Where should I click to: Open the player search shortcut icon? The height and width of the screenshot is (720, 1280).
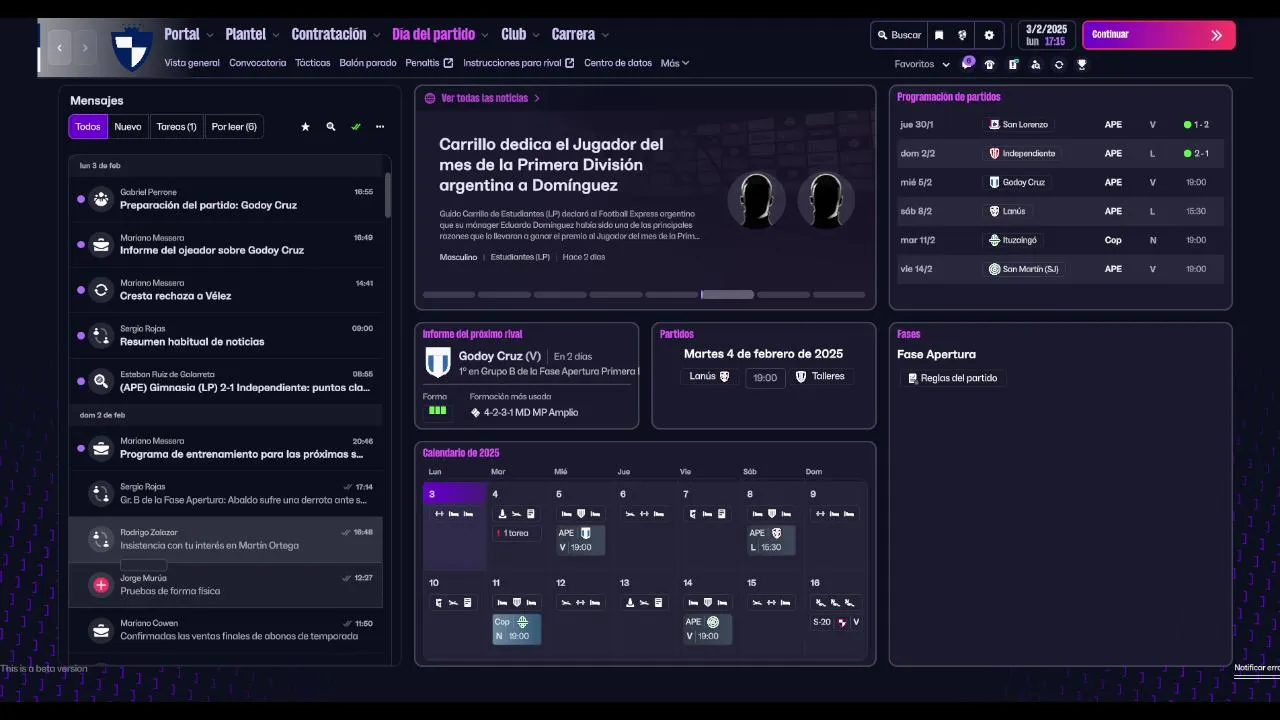[1036, 64]
